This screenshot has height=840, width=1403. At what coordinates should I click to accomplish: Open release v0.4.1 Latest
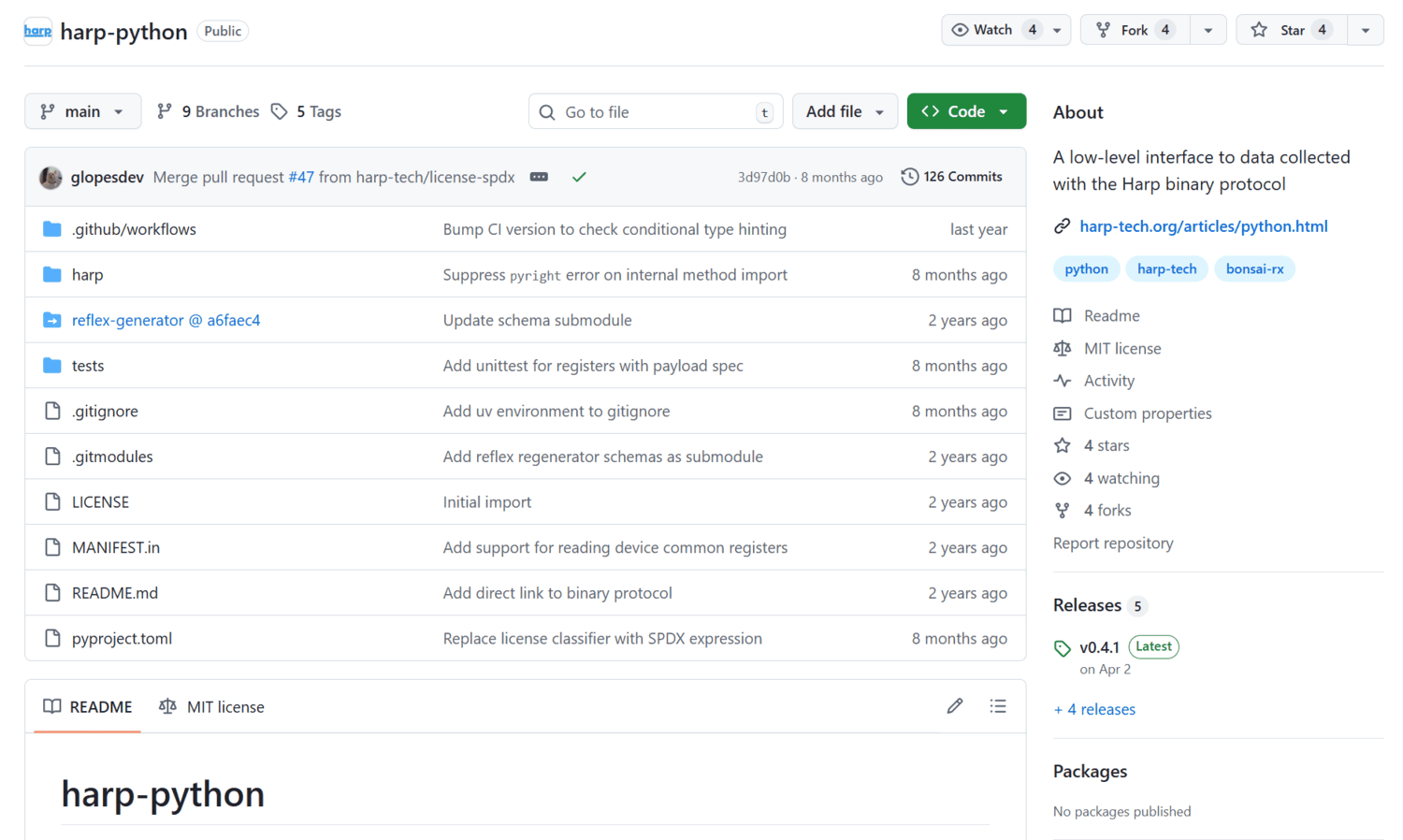1117,647
